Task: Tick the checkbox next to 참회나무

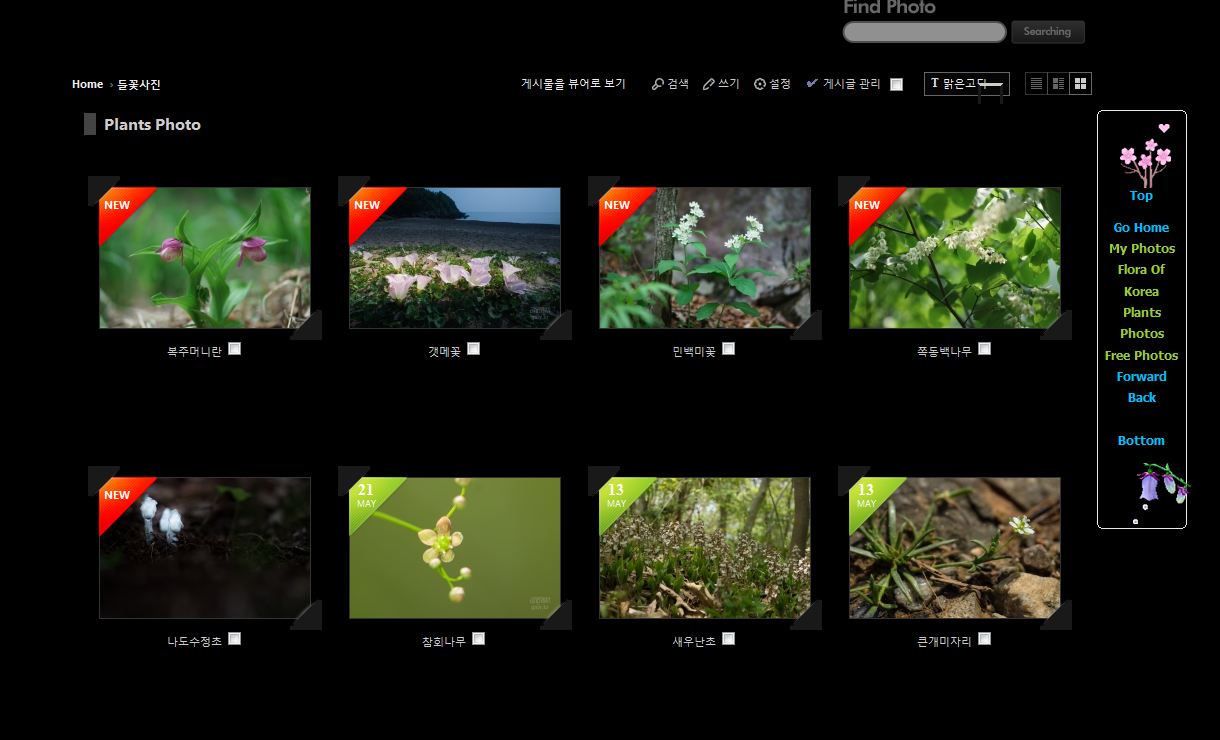Action: click(478, 639)
